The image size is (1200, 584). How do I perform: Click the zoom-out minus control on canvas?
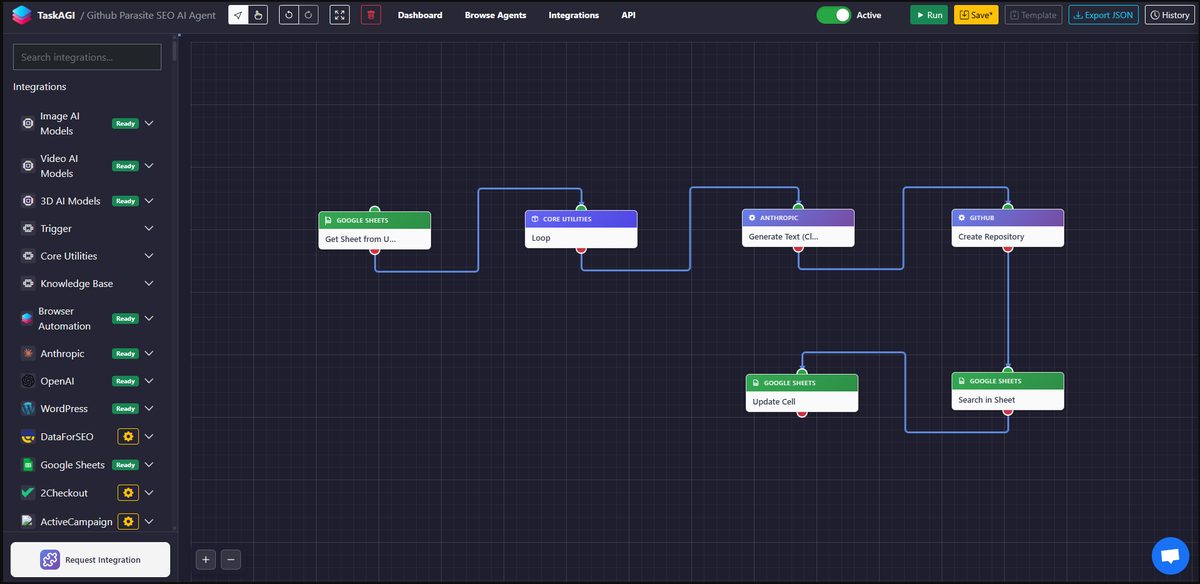click(230, 559)
